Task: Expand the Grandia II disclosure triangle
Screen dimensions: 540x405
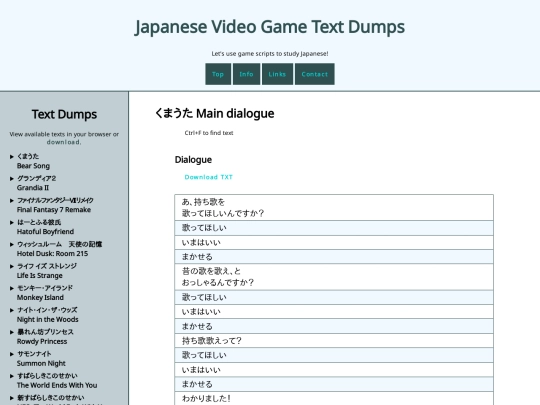Action: click(x=12, y=179)
